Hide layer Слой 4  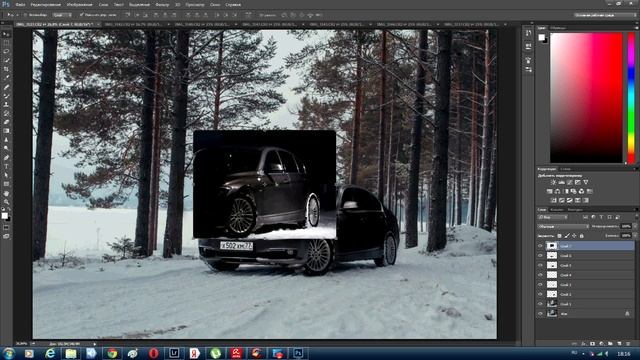[540, 275]
